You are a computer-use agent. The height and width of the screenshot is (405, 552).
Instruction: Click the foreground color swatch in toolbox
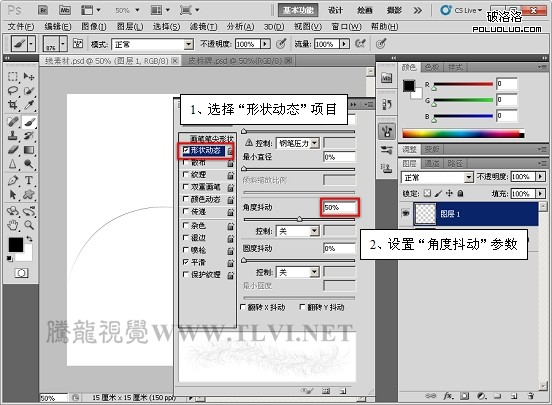coord(15,244)
